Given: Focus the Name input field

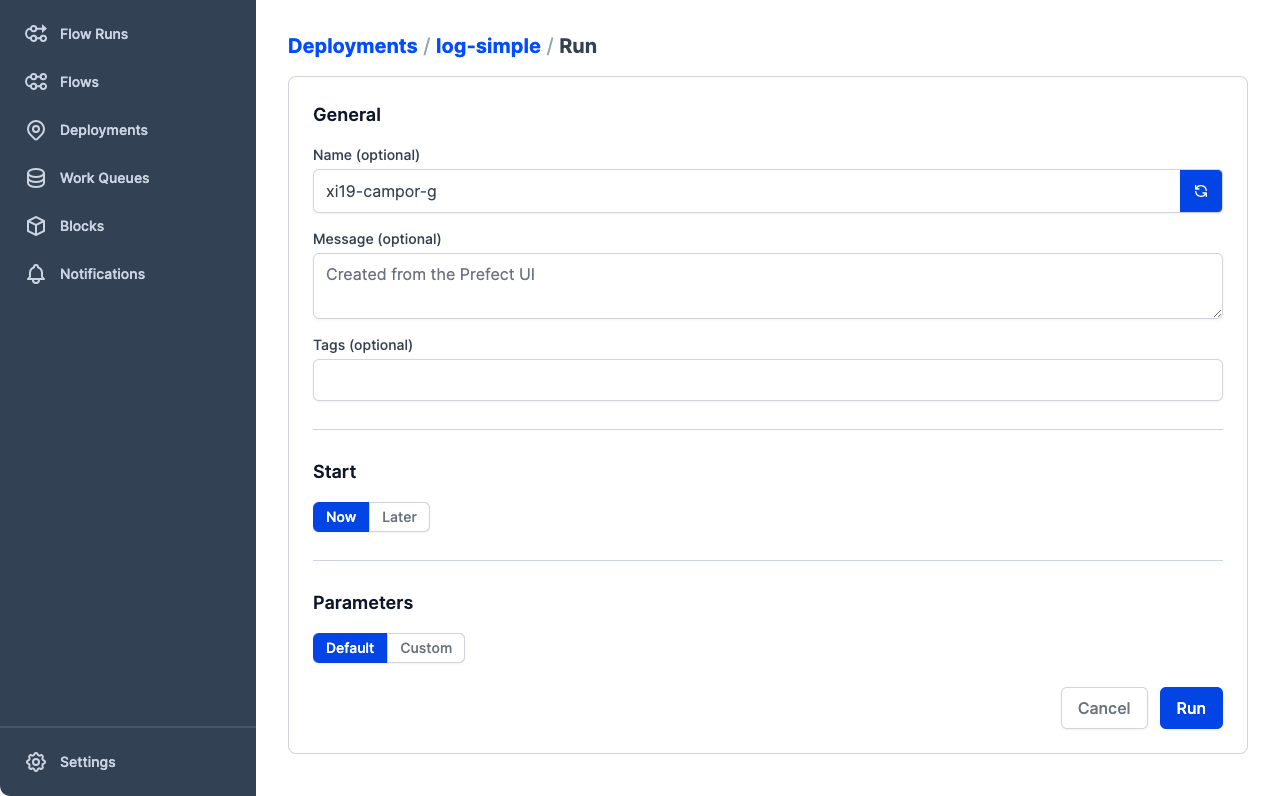Looking at the screenshot, I should pyautogui.click(x=747, y=191).
